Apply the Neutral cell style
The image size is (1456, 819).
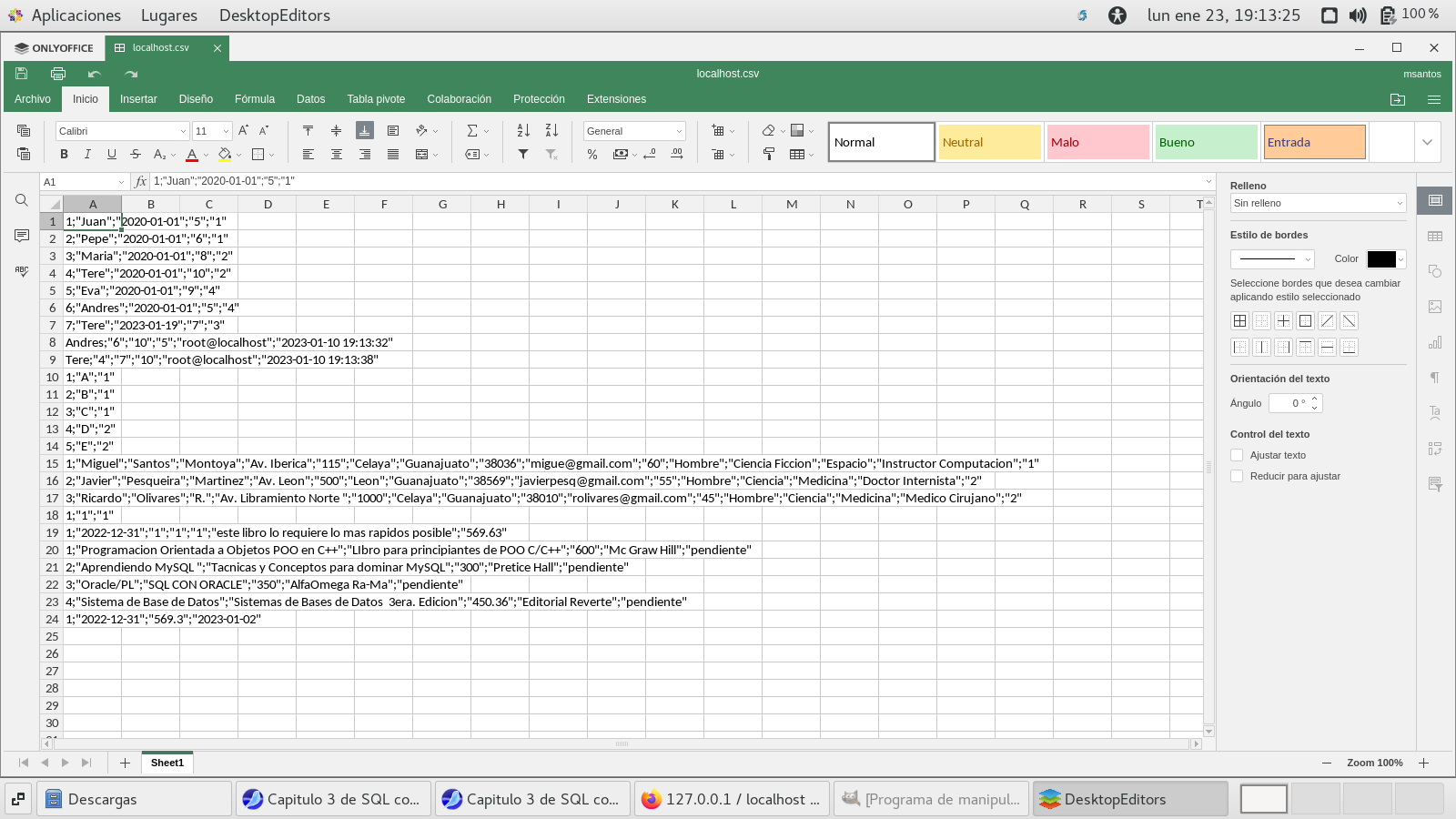pos(989,142)
